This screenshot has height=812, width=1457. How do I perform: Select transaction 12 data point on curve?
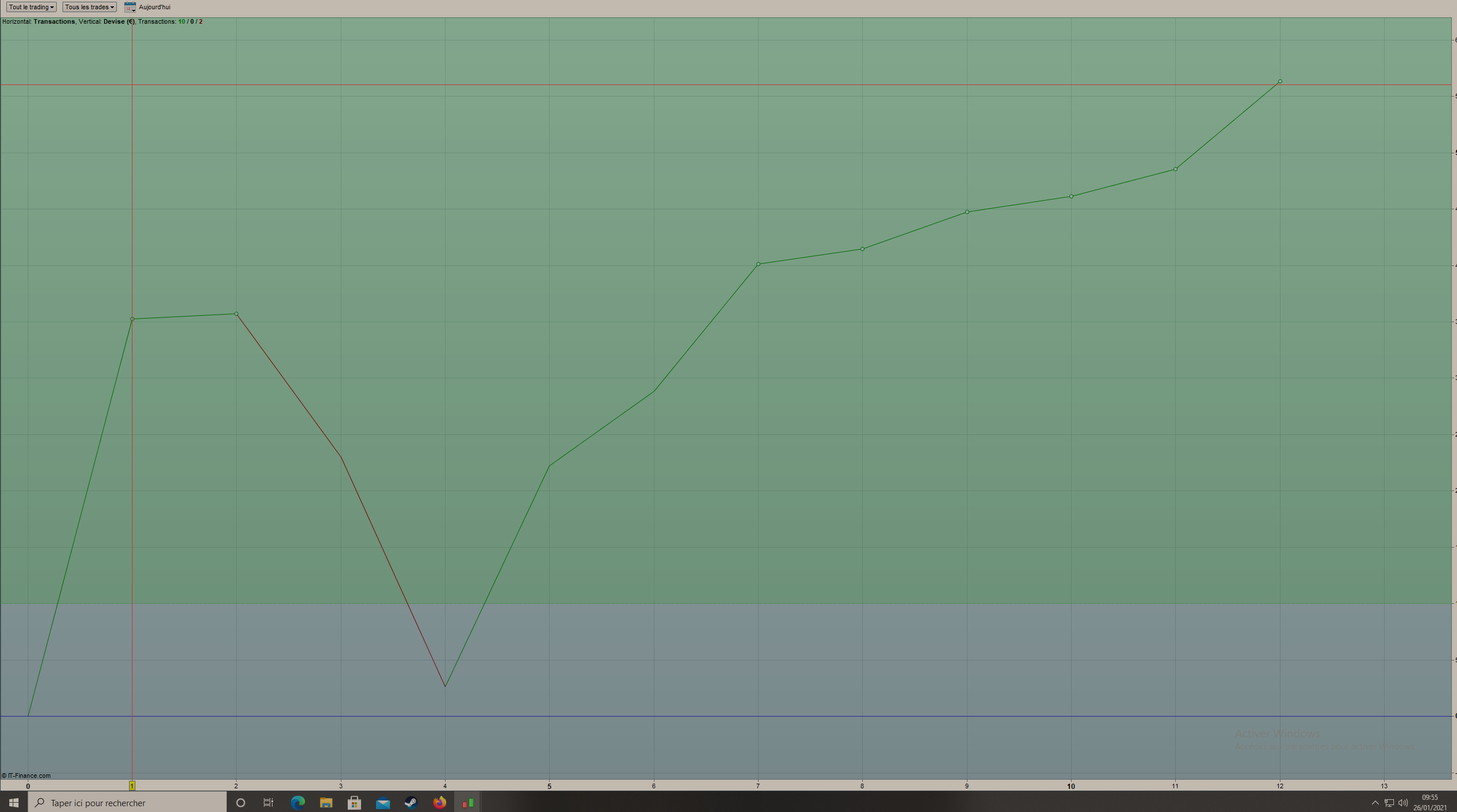[1279, 82]
